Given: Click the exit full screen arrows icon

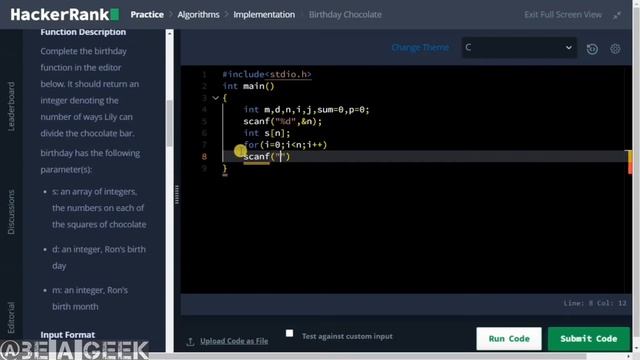Looking at the screenshot, I should click(x=617, y=15).
